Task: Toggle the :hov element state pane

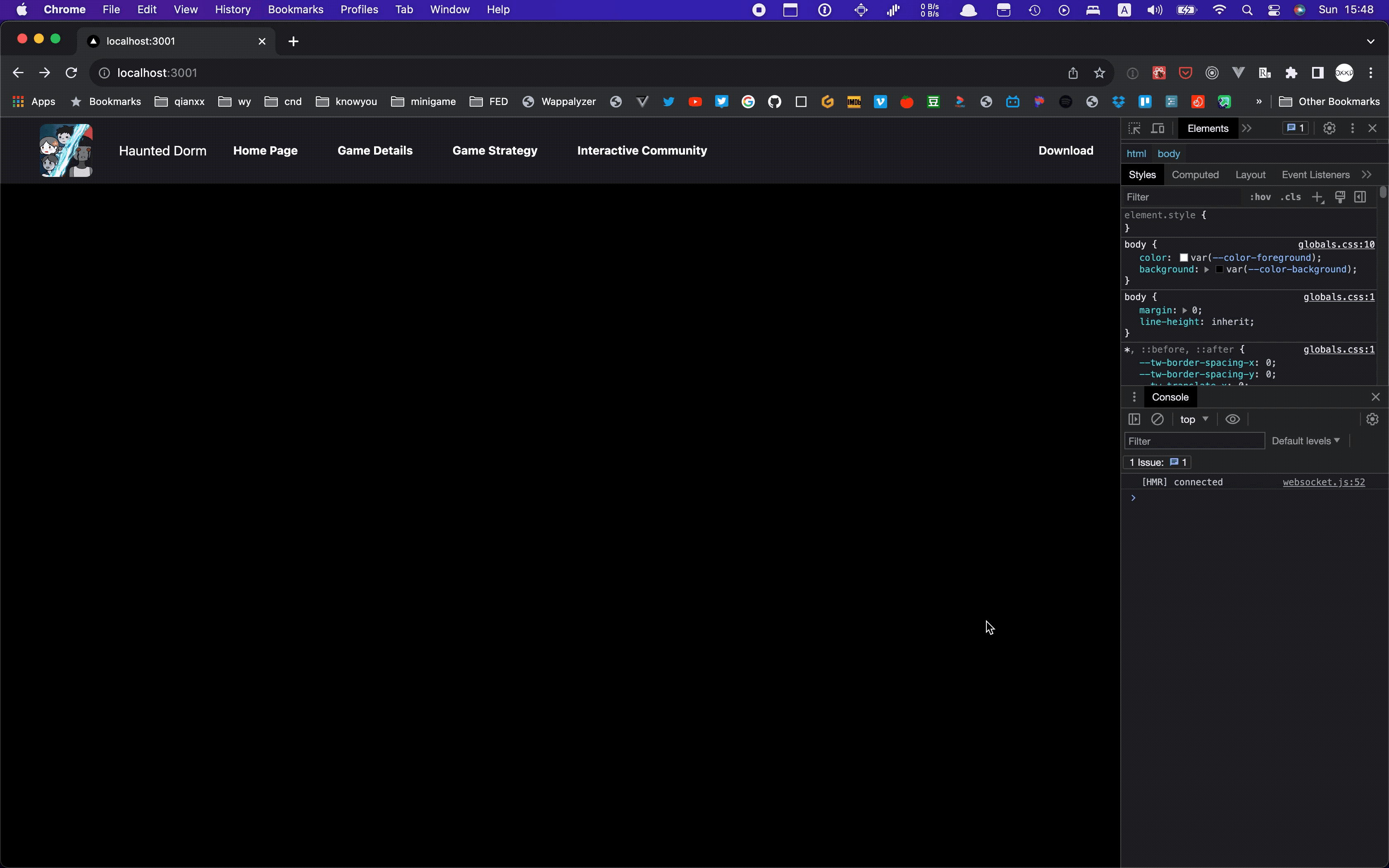Action: tap(1261, 197)
